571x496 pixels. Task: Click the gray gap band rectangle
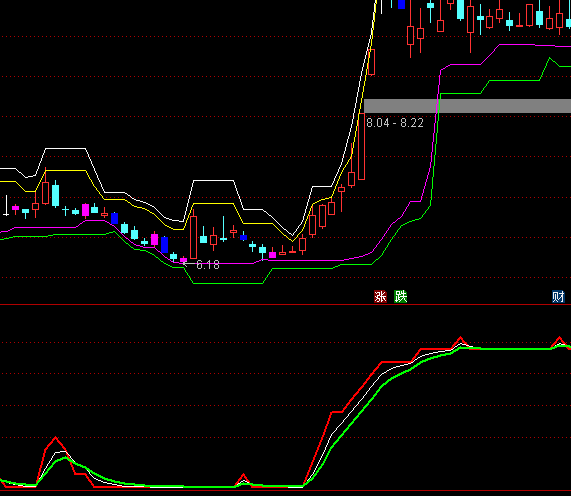coord(467,106)
